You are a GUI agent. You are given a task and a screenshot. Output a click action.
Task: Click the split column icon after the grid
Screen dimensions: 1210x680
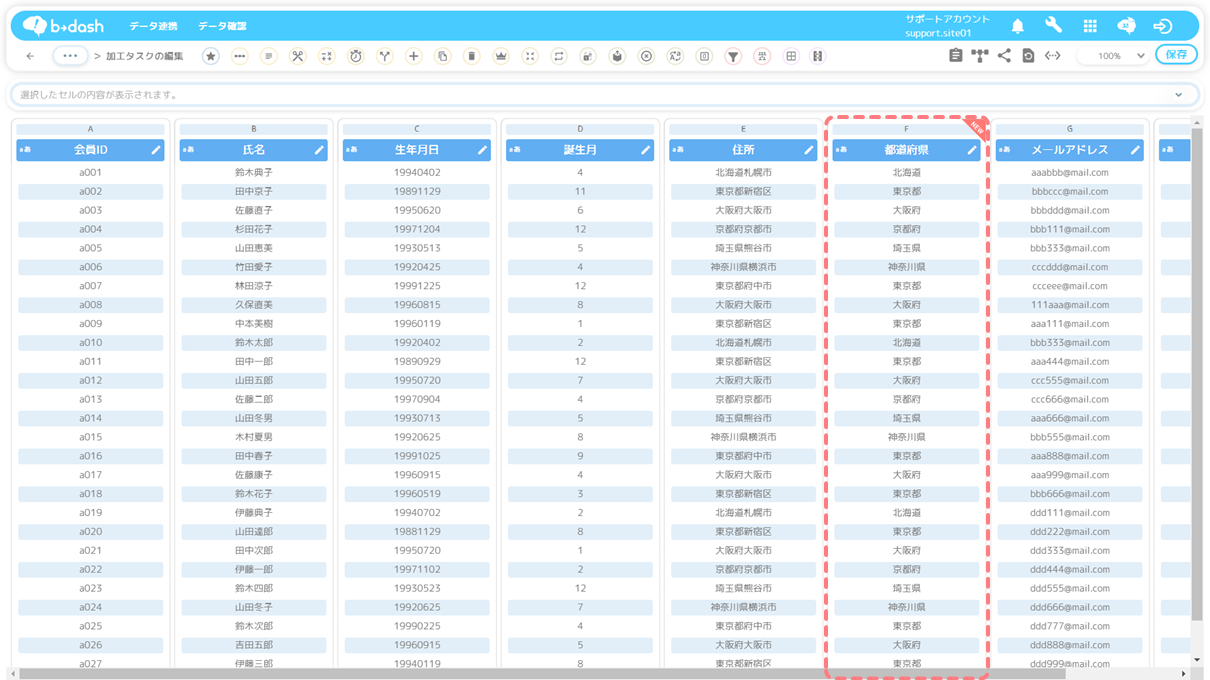pyautogui.click(x=818, y=56)
